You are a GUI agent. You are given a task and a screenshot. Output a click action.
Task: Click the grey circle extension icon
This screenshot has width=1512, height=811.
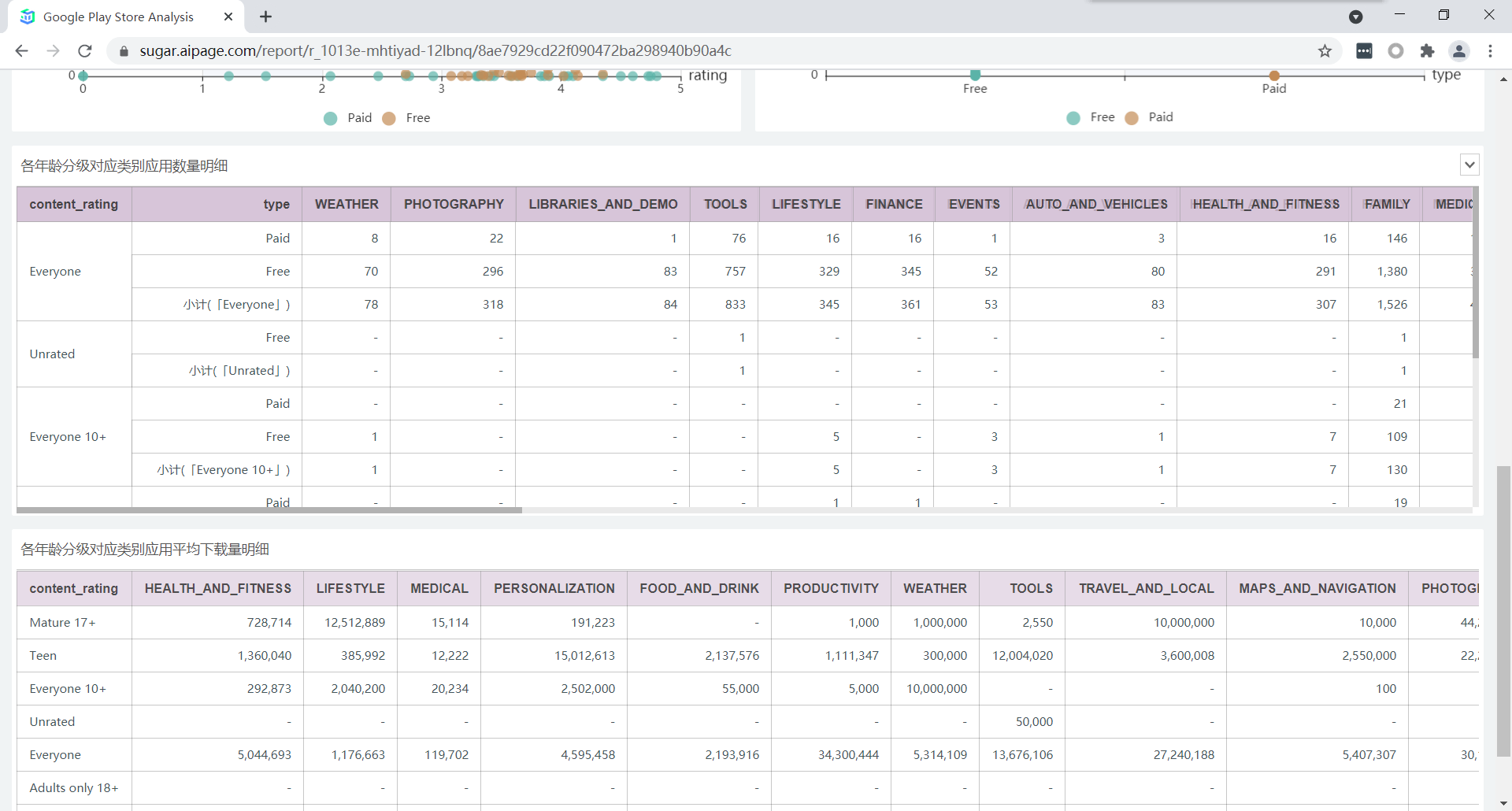click(x=1395, y=50)
